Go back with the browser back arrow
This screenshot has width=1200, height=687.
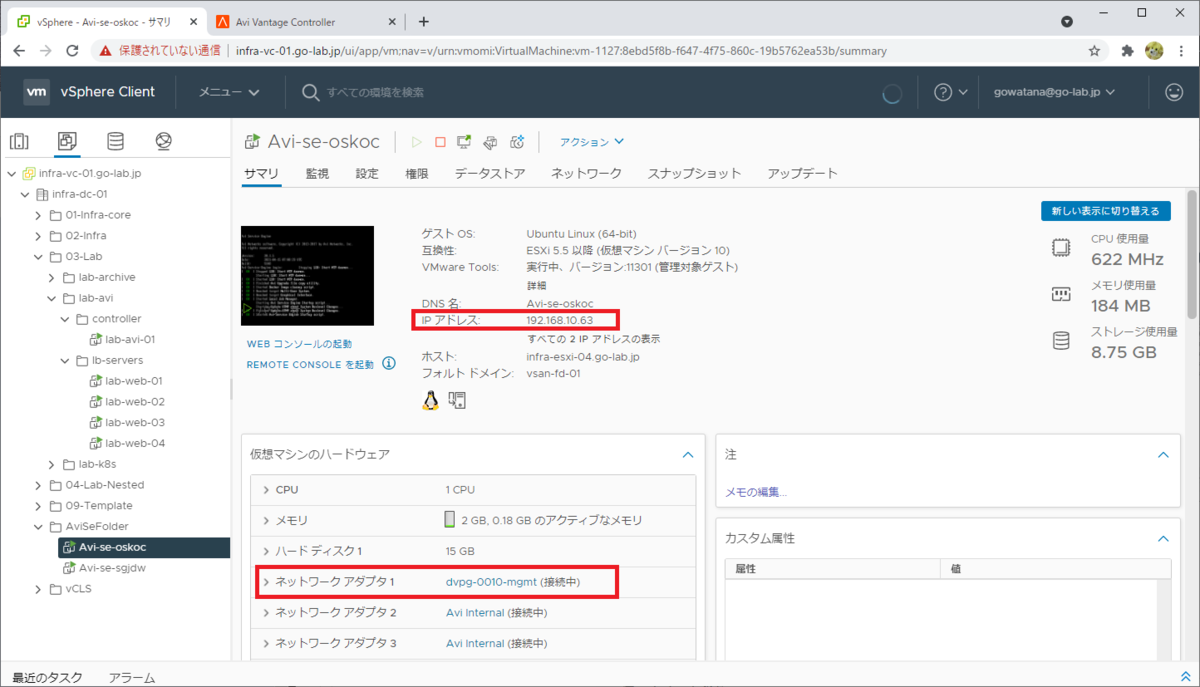tap(19, 50)
